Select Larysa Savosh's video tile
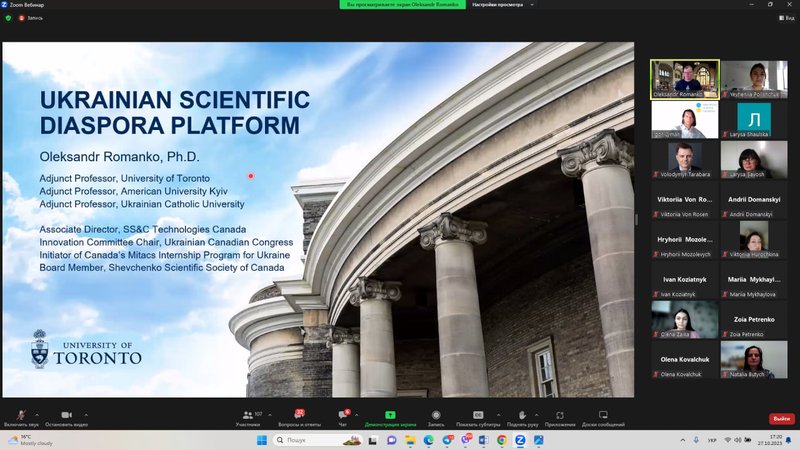 (754, 160)
